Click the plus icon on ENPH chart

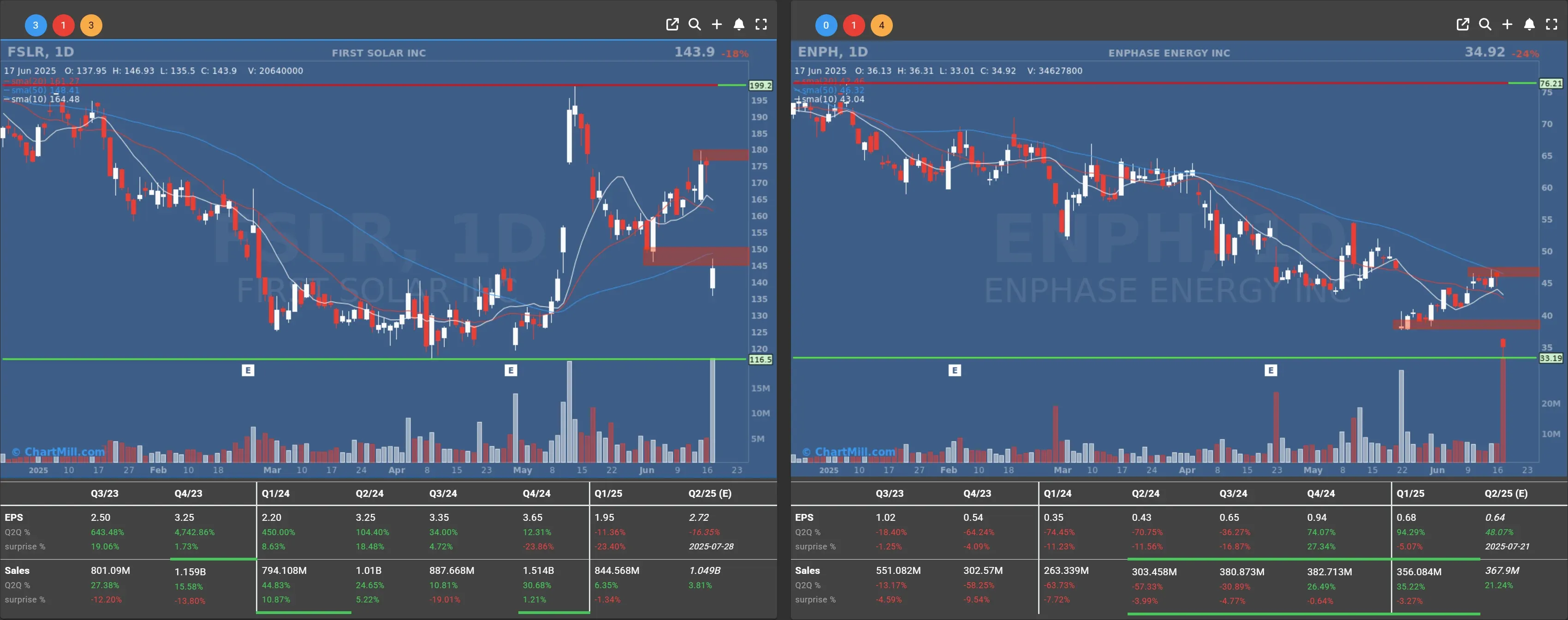coord(1507,24)
